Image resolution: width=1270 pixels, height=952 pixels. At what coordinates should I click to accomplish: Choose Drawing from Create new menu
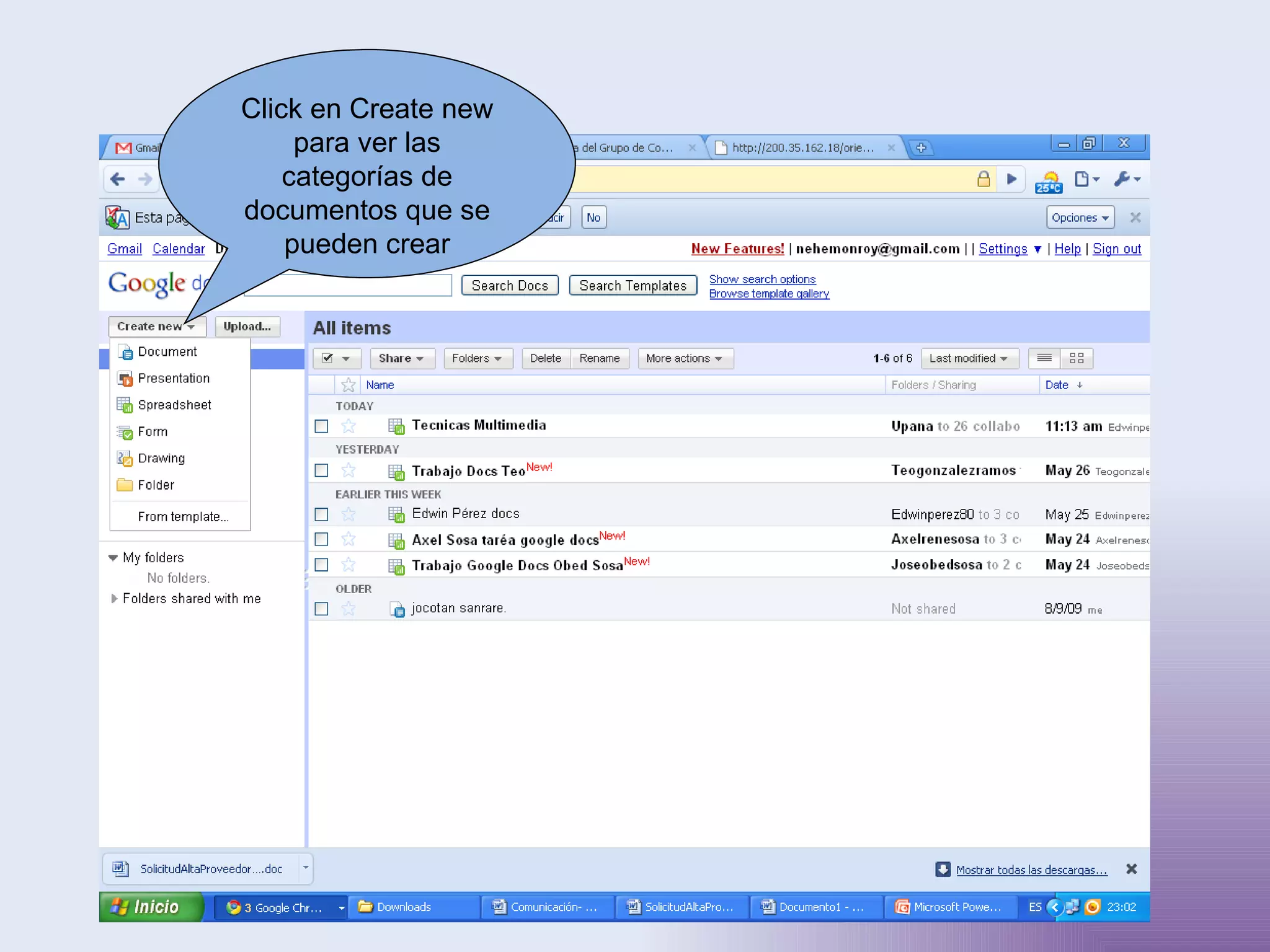[x=180, y=459]
